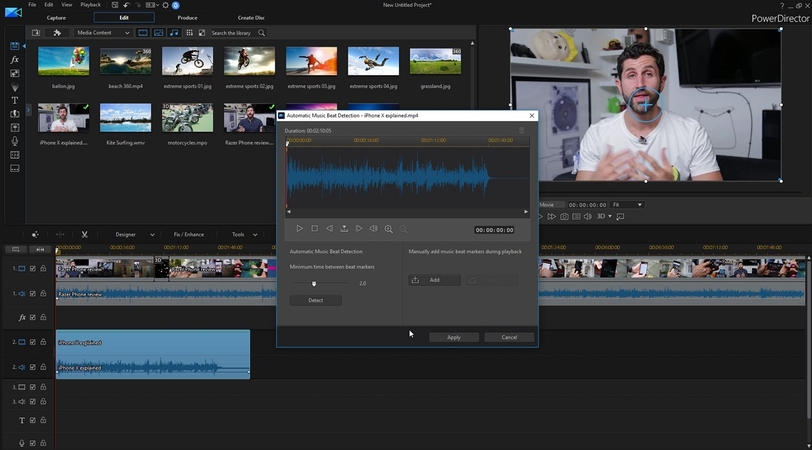
Task: Click the Fix / Enhance button
Action: point(188,235)
